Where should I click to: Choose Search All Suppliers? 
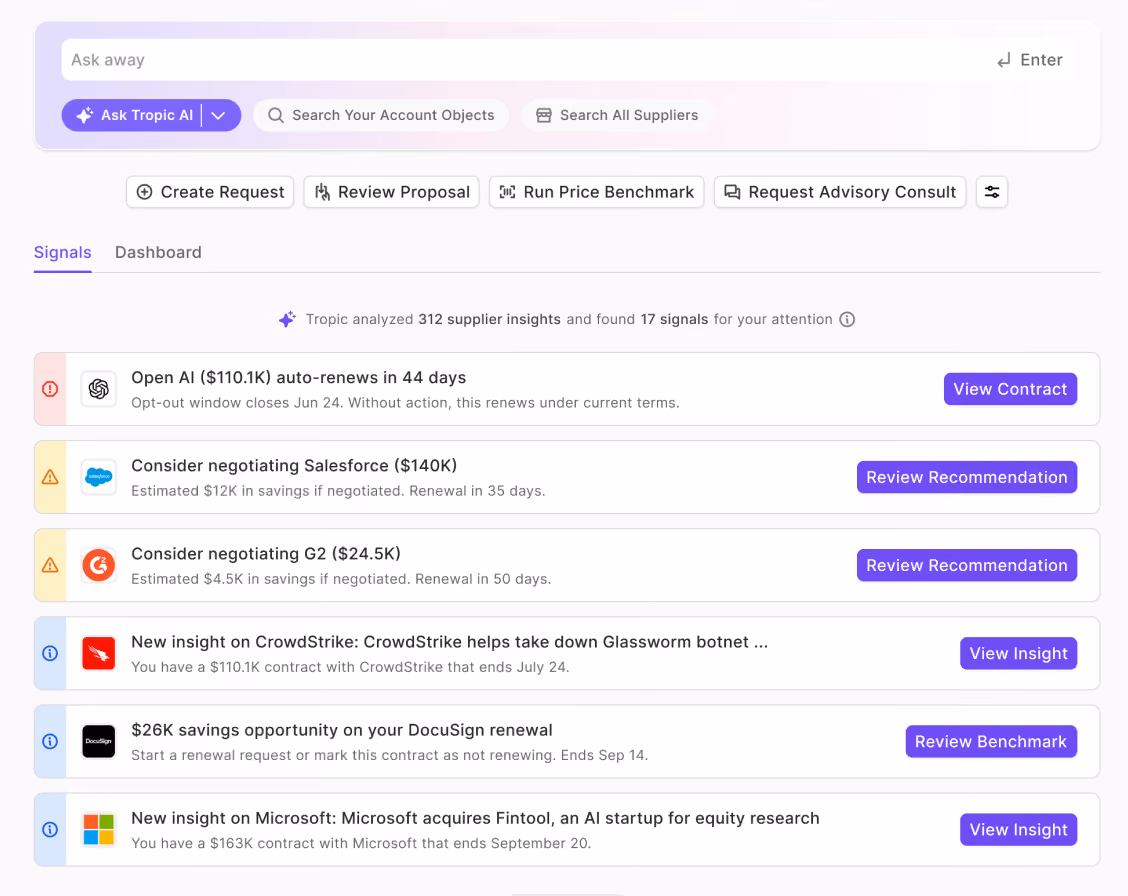617,115
